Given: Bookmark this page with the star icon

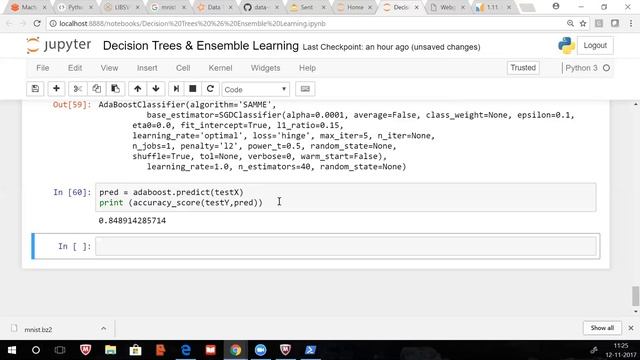Looking at the screenshot, I should [x=583, y=24].
